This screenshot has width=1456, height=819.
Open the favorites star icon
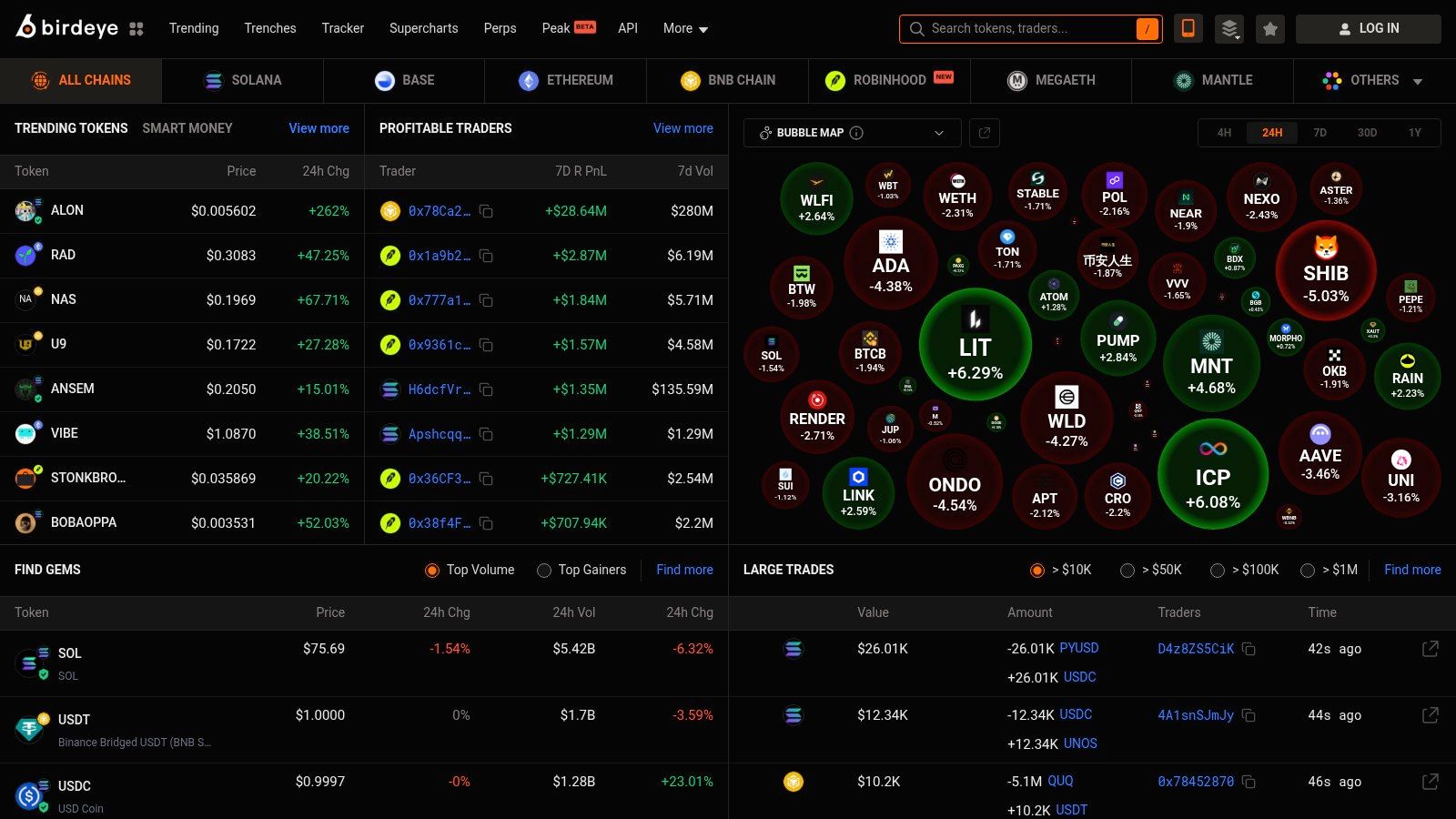coord(1270,29)
